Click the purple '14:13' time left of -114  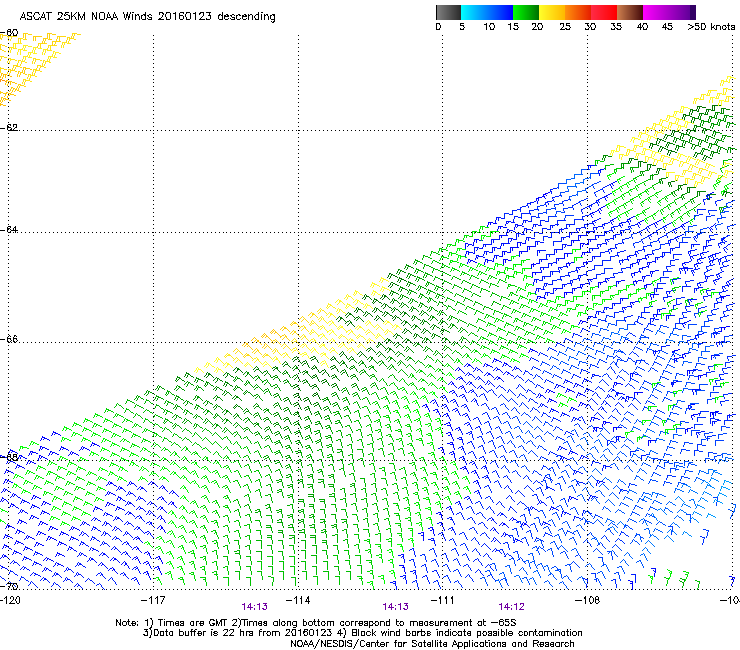pos(254,607)
